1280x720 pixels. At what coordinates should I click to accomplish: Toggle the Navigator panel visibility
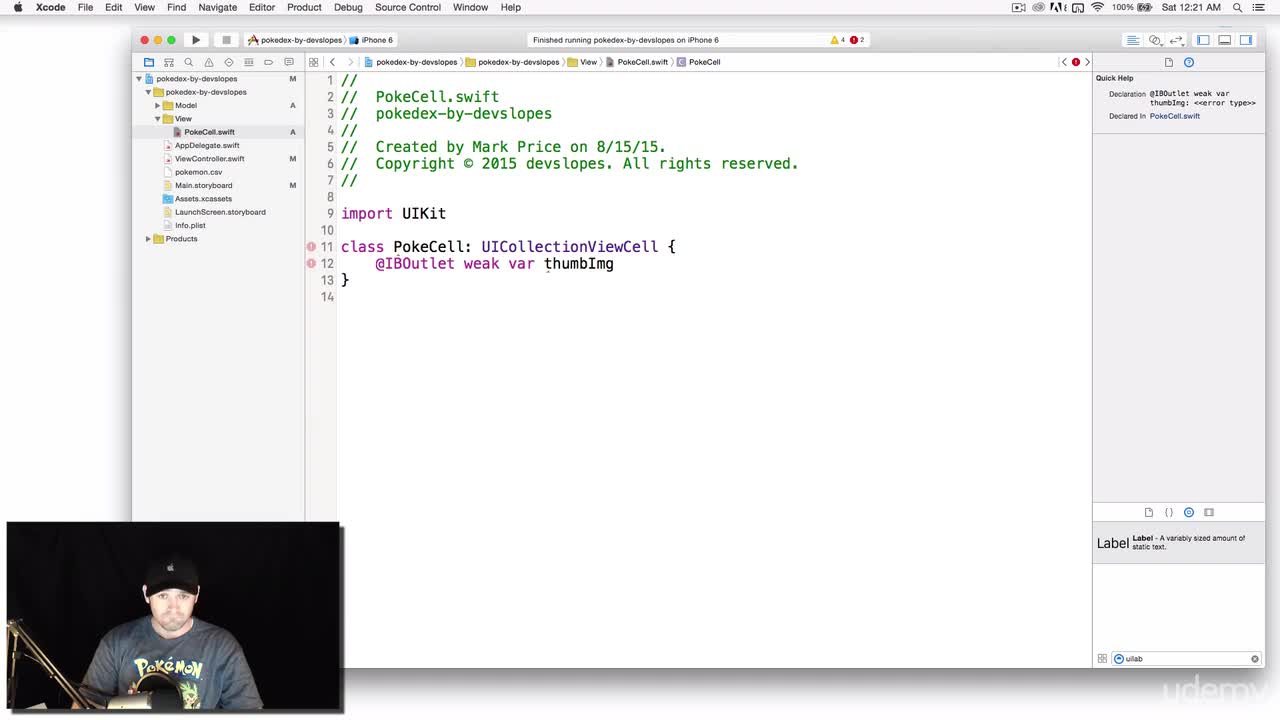point(1203,40)
